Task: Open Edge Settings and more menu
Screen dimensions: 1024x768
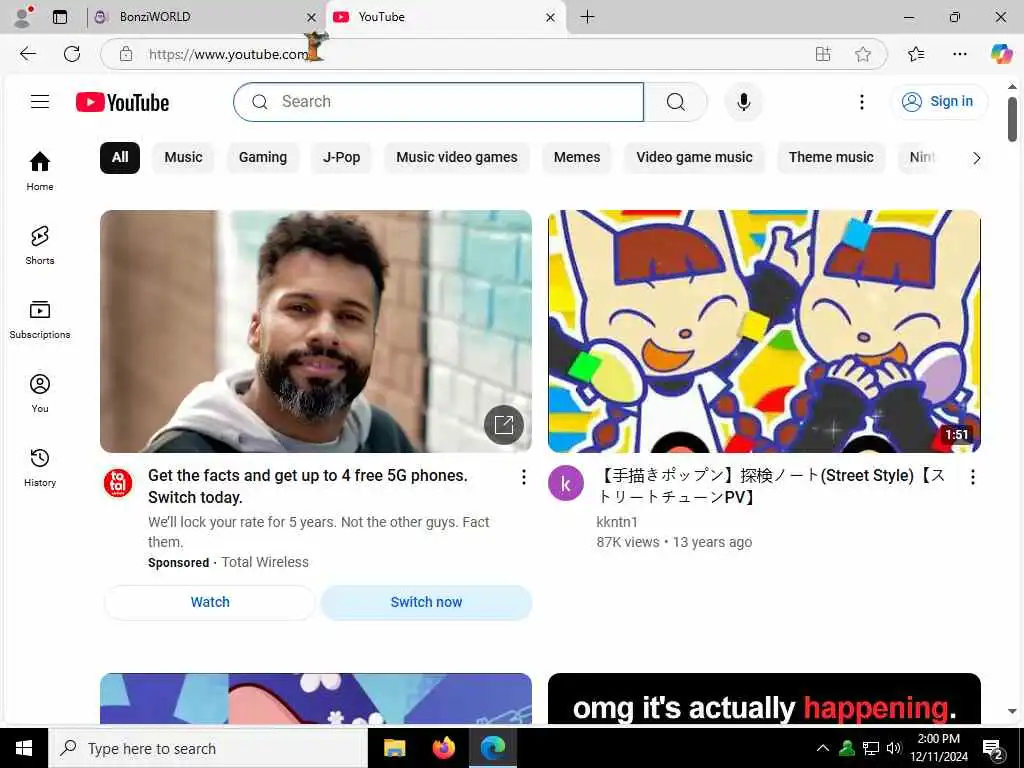Action: [x=959, y=54]
